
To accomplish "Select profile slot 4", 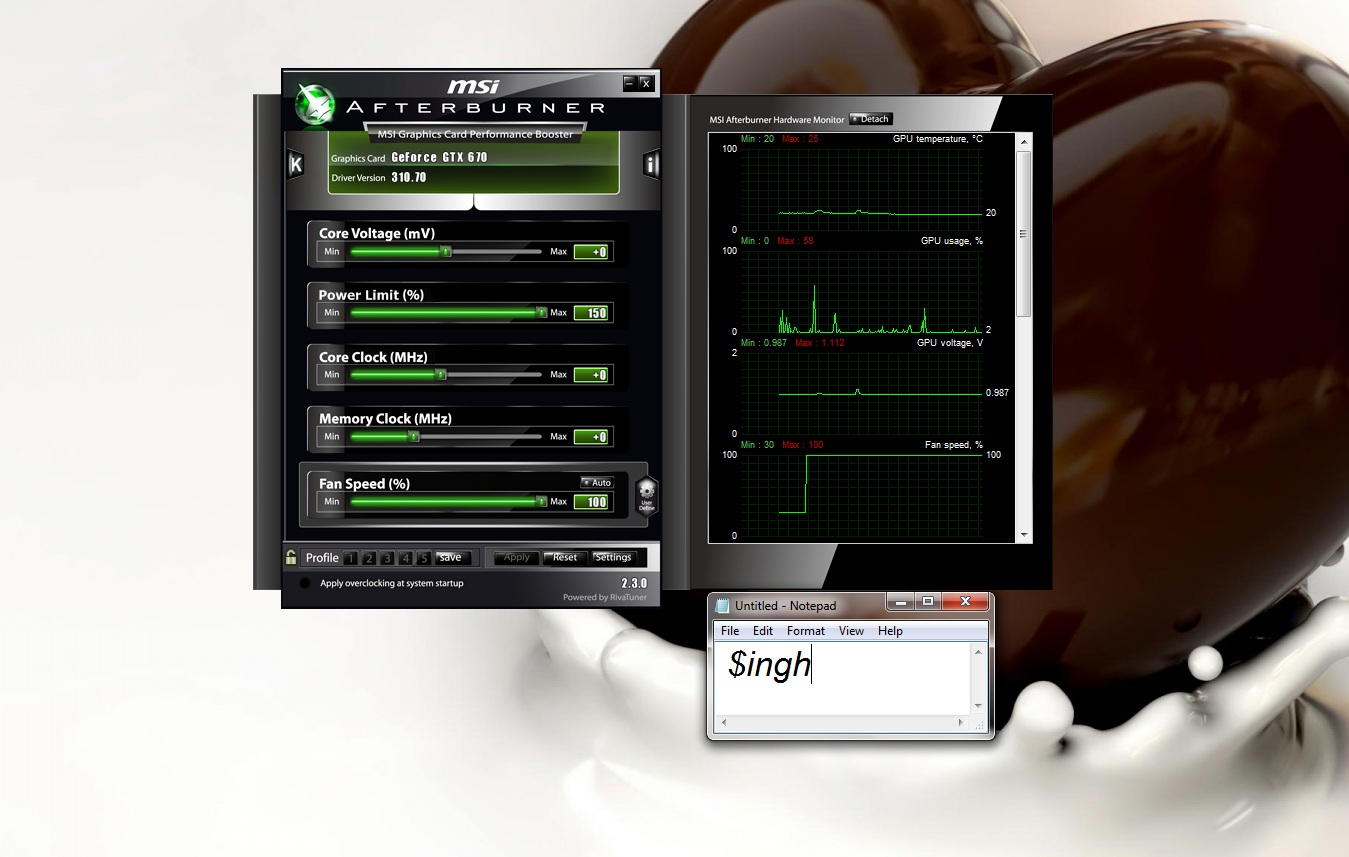I will pyautogui.click(x=405, y=558).
